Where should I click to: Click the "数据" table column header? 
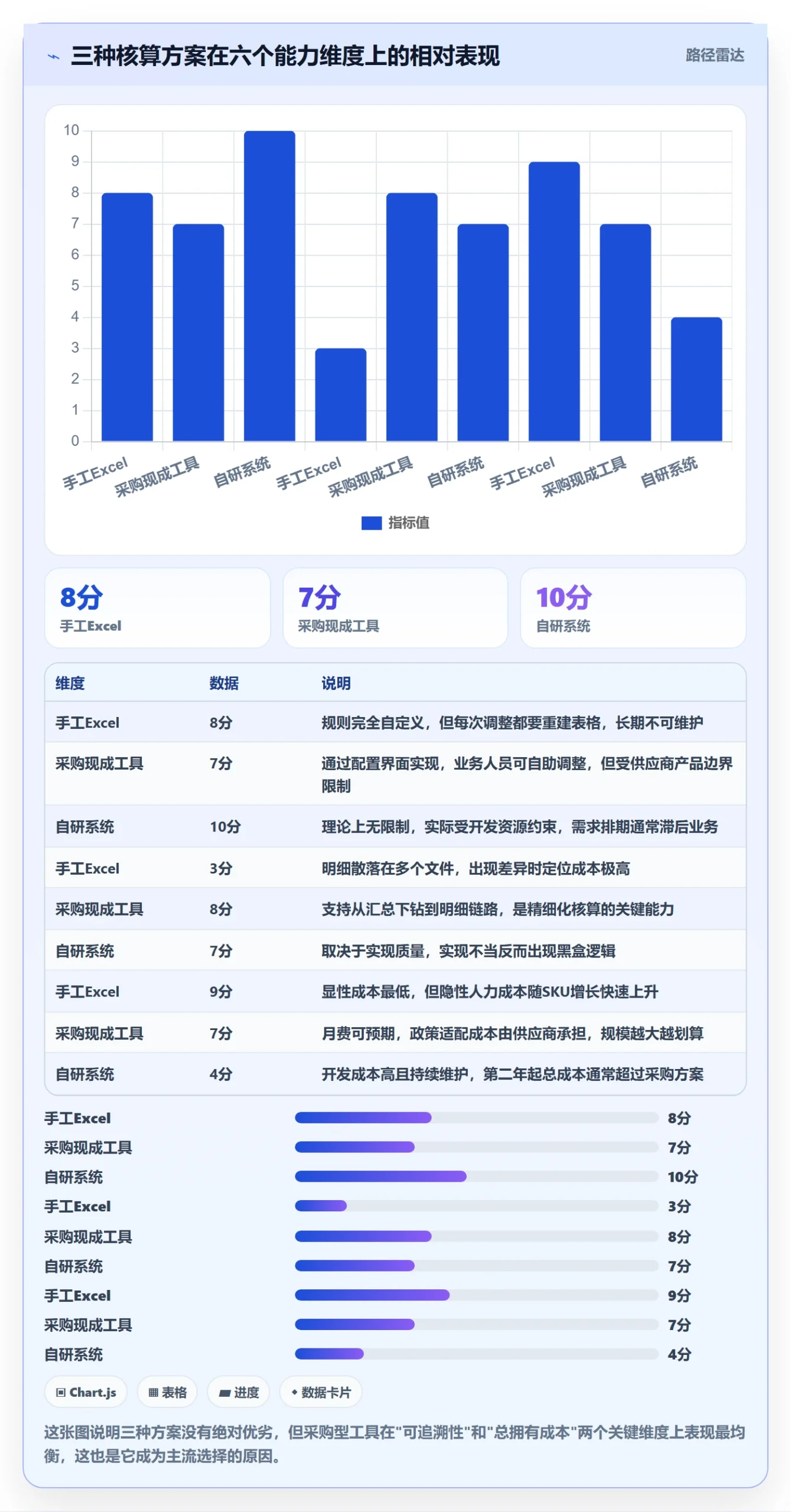click(224, 683)
